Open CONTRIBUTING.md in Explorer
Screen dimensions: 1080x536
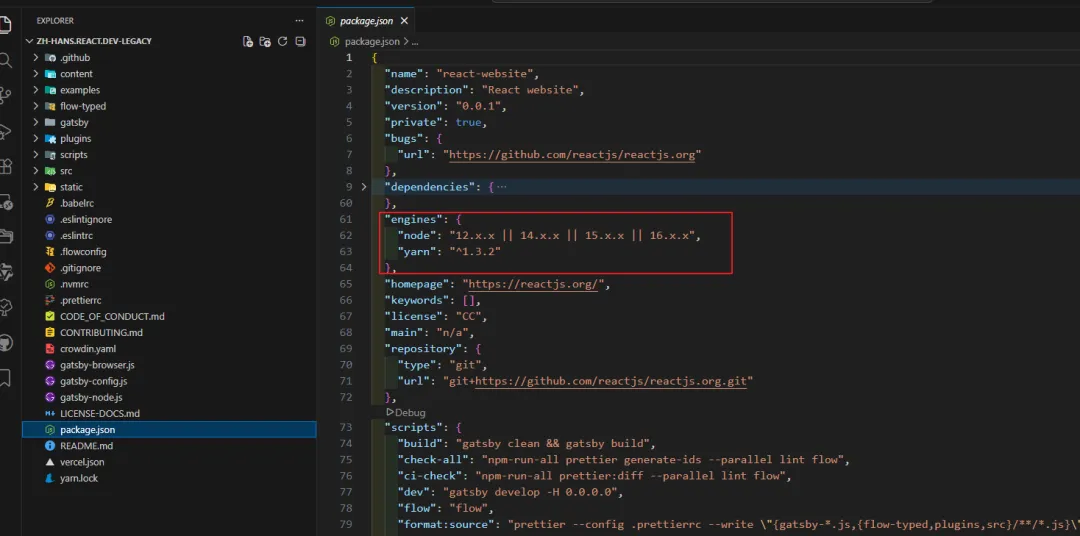click(x=169, y=333)
